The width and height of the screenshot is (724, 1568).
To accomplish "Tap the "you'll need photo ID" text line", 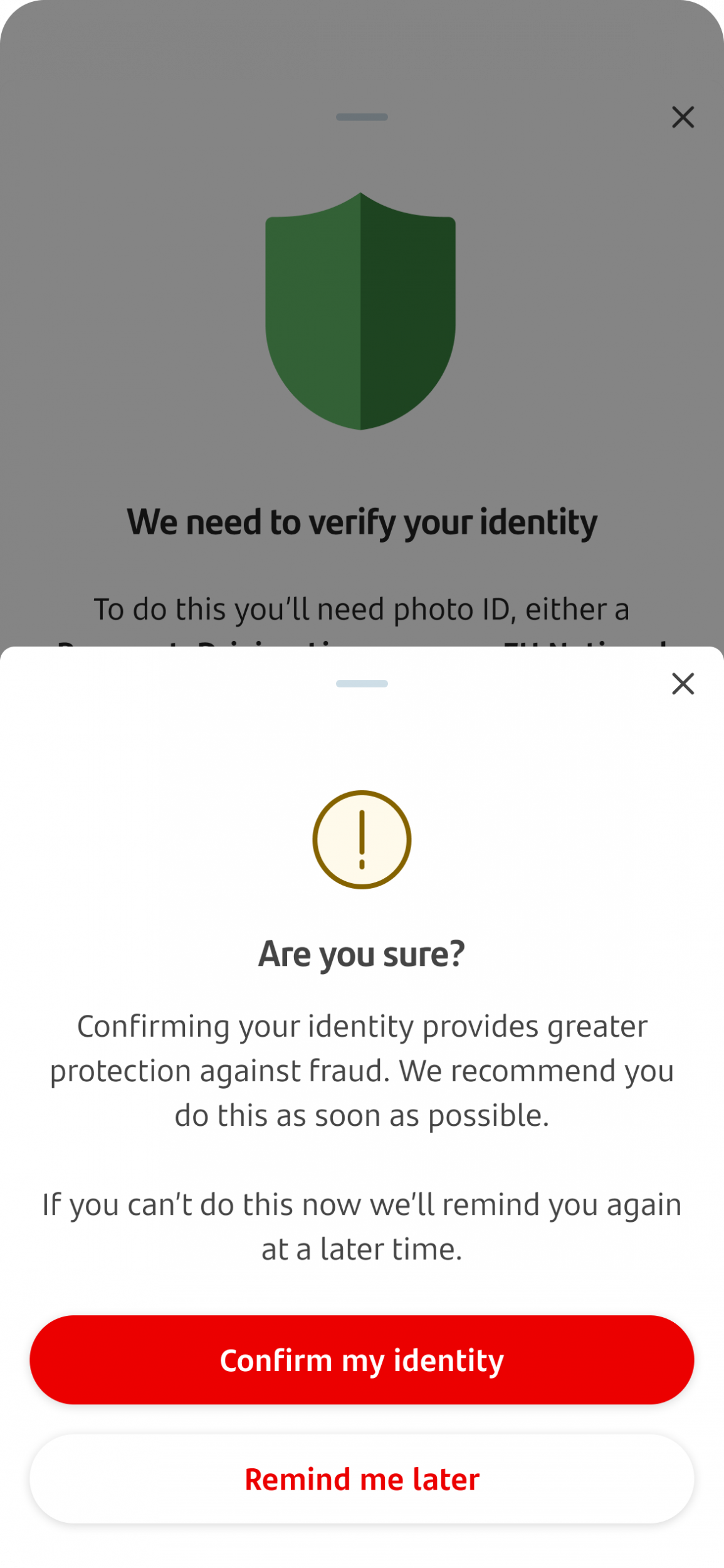I will coord(362,609).
